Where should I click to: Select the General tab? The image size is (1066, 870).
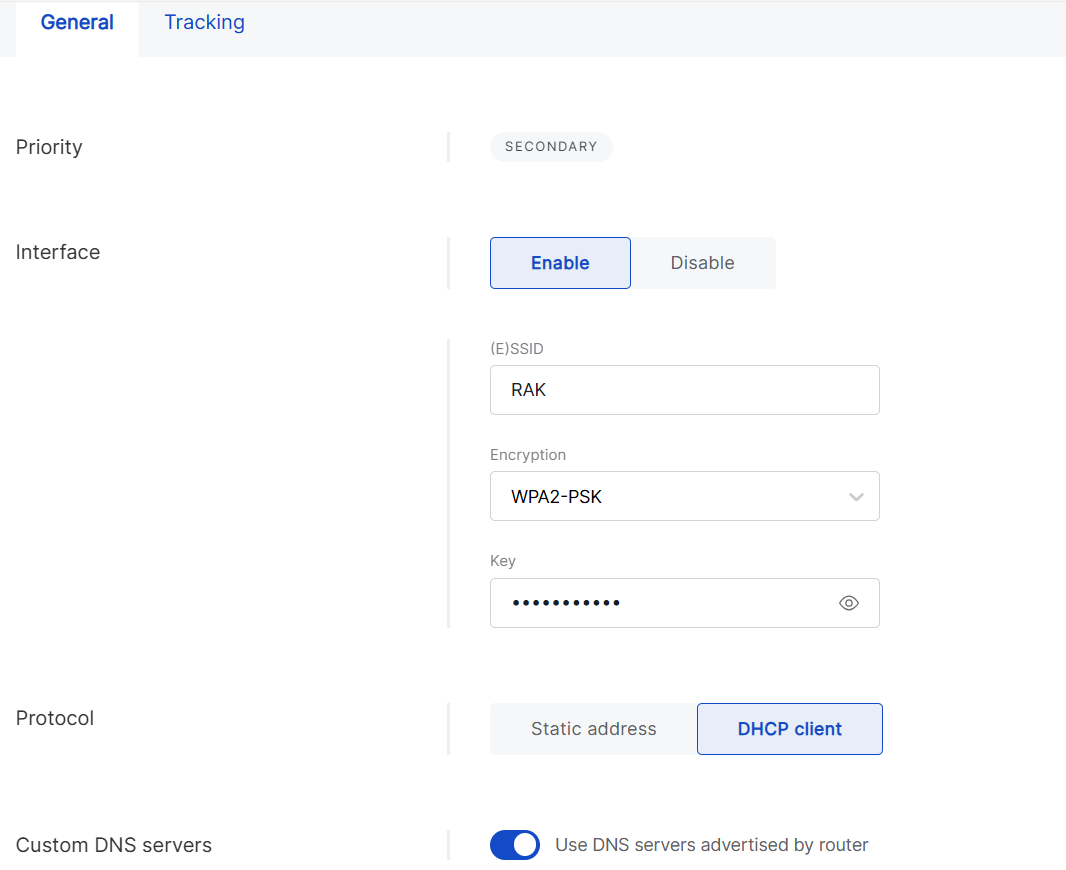coord(77,22)
